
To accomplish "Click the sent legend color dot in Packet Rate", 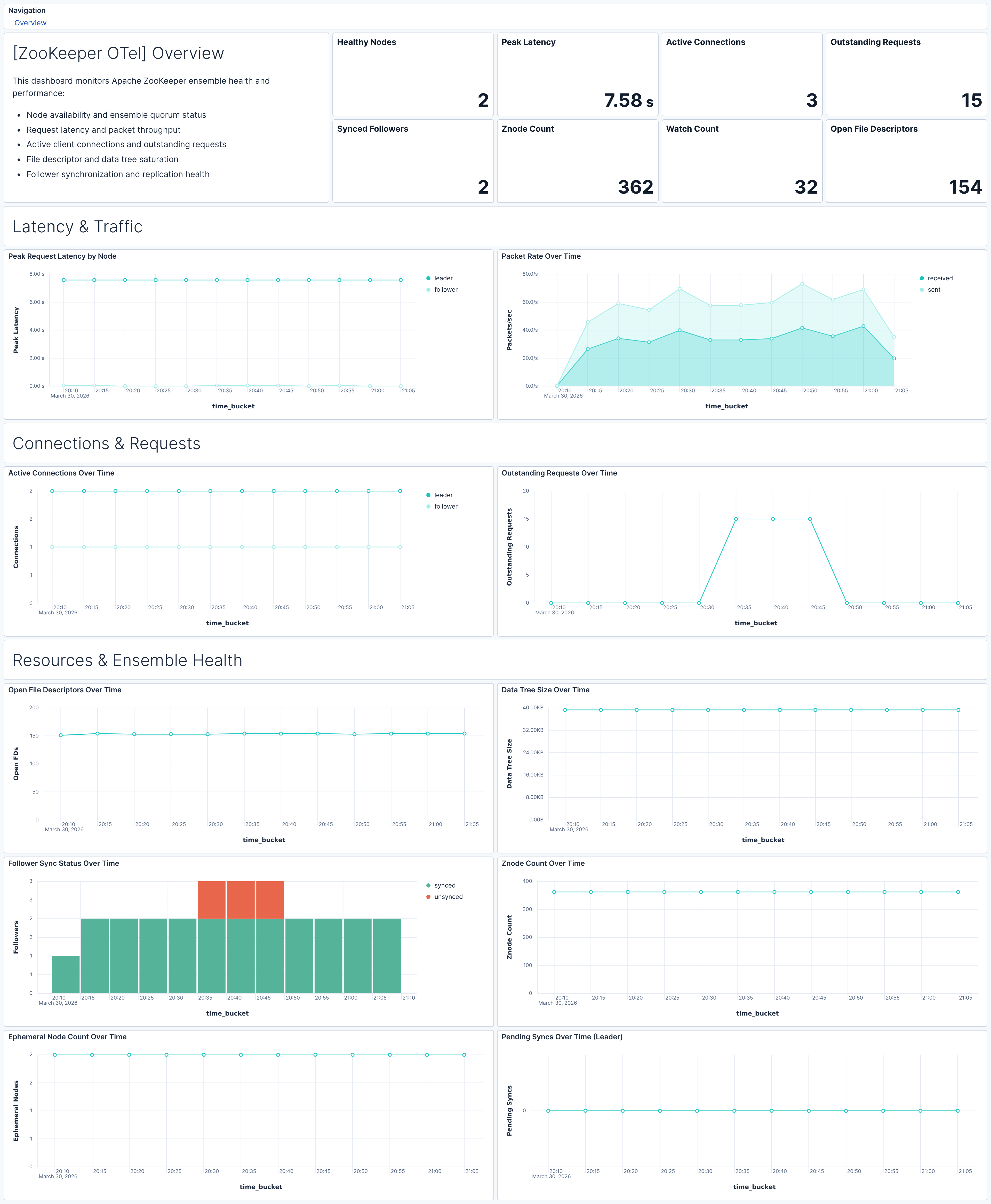I will (921, 289).
